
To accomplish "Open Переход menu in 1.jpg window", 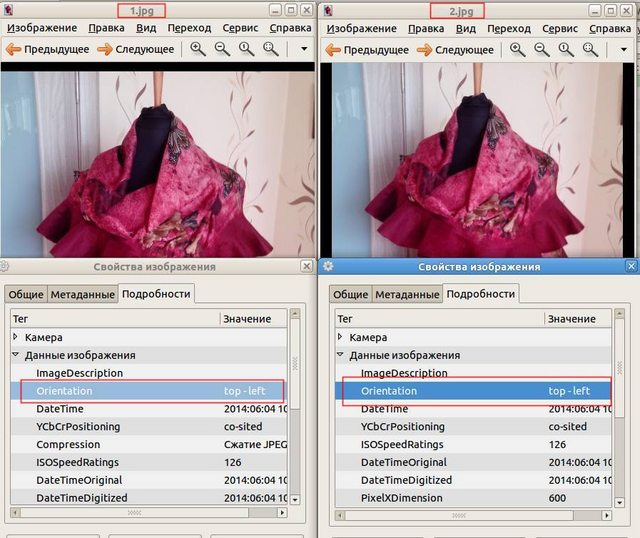I will pyautogui.click(x=189, y=28).
